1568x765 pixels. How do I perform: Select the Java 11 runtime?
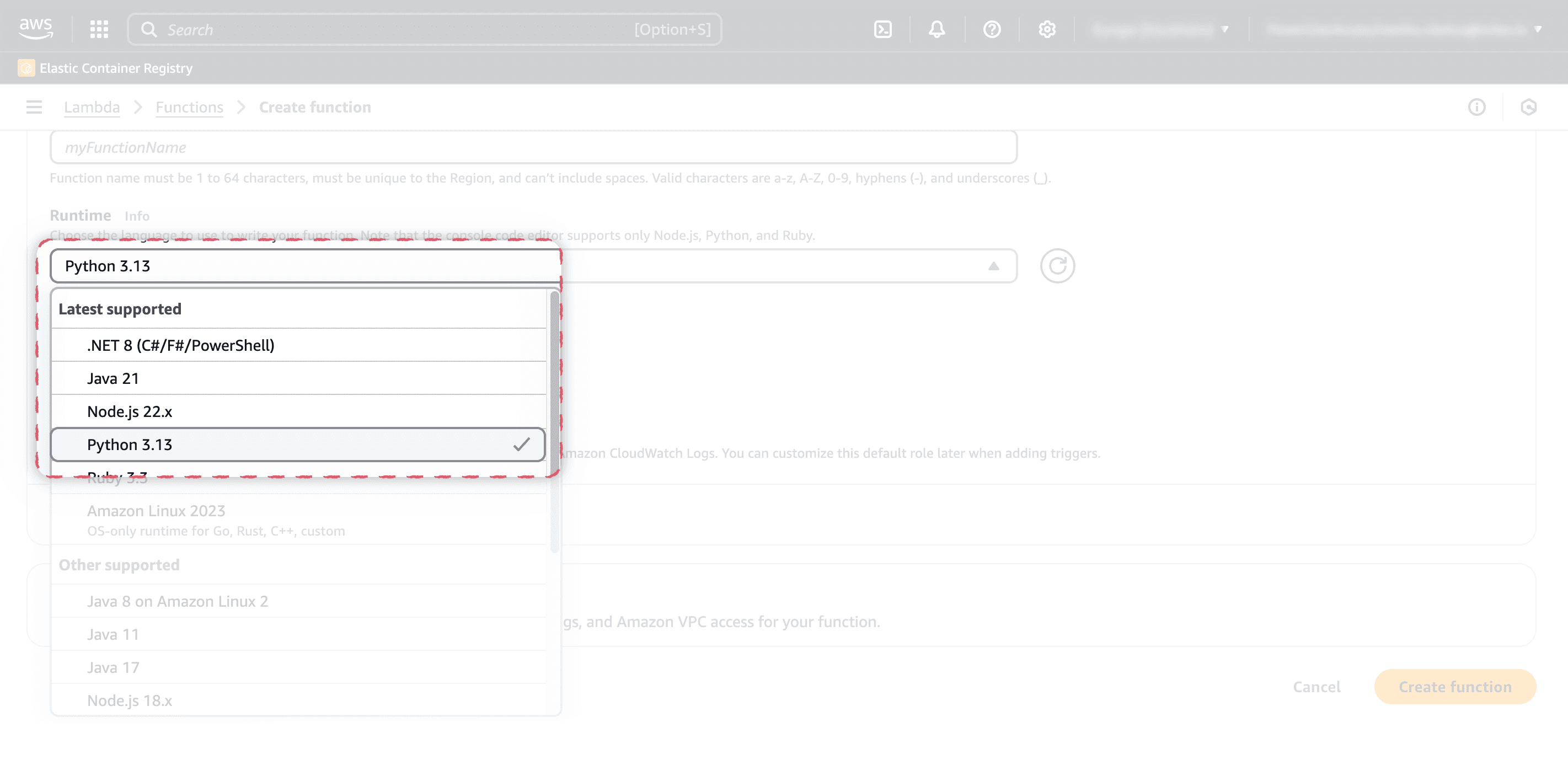click(x=298, y=635)
